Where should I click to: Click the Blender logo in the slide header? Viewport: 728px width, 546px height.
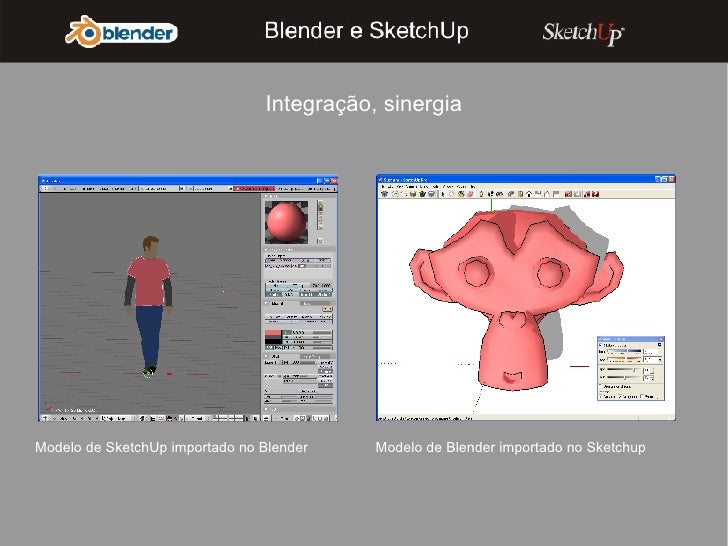pos(121,32)
